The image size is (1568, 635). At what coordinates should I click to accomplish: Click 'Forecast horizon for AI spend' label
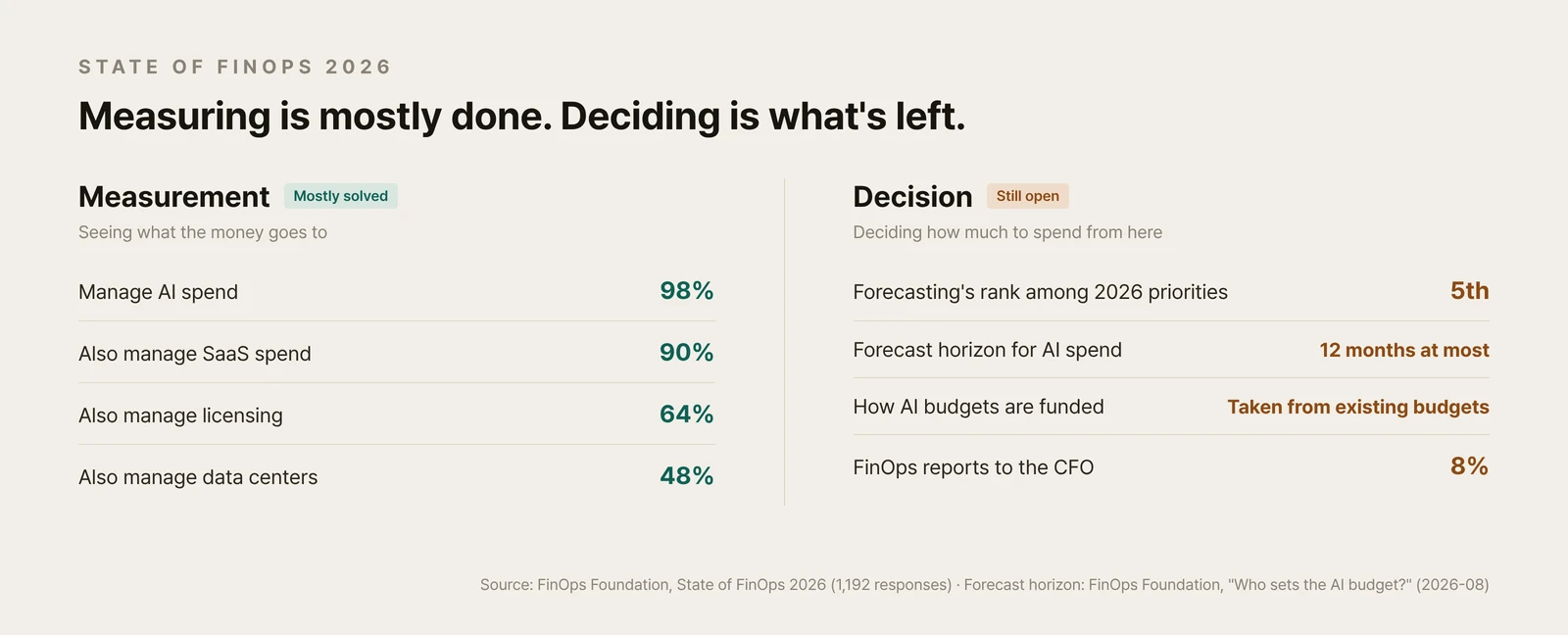coord(987,350)
